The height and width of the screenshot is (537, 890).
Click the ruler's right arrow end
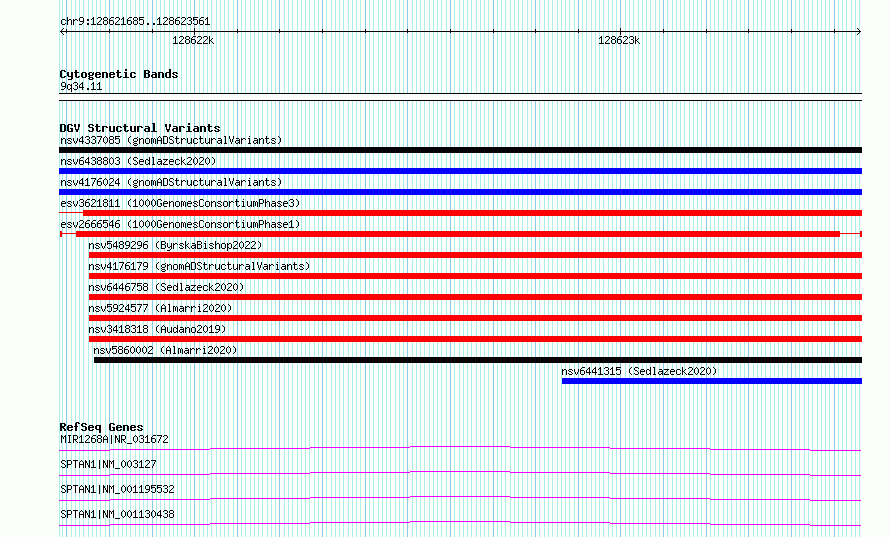[859, 32]
